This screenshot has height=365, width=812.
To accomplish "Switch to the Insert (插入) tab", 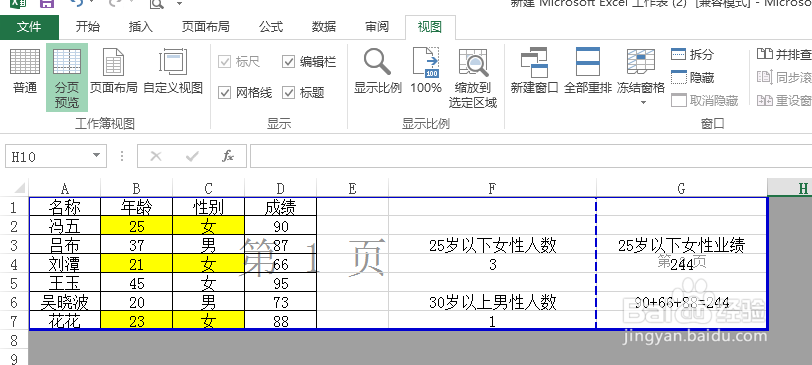I will click(x=141, y=27).
